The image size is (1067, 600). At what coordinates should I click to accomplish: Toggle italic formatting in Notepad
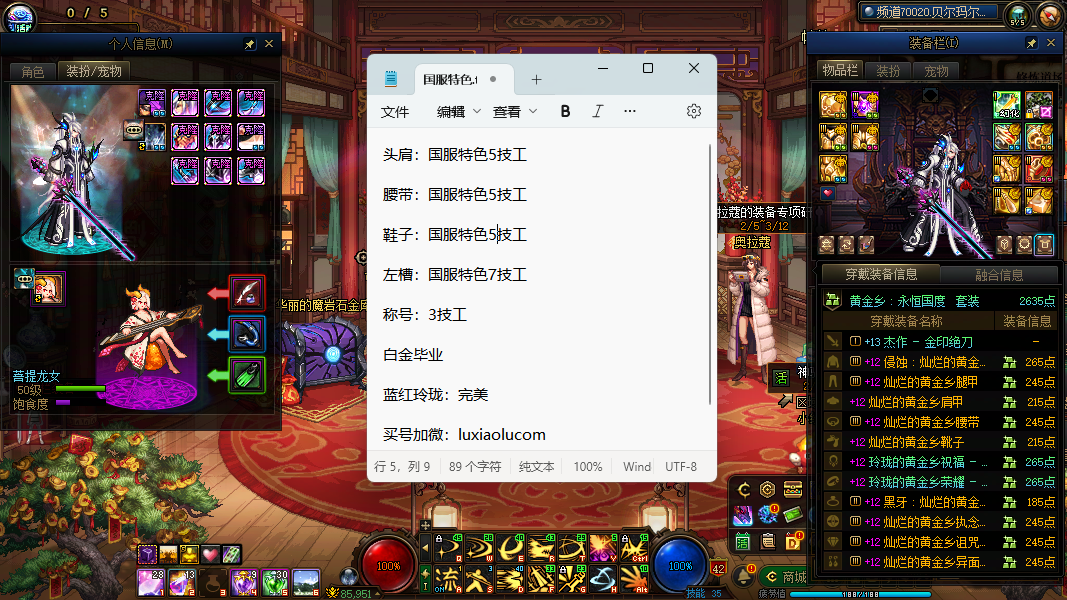(597, 111)
